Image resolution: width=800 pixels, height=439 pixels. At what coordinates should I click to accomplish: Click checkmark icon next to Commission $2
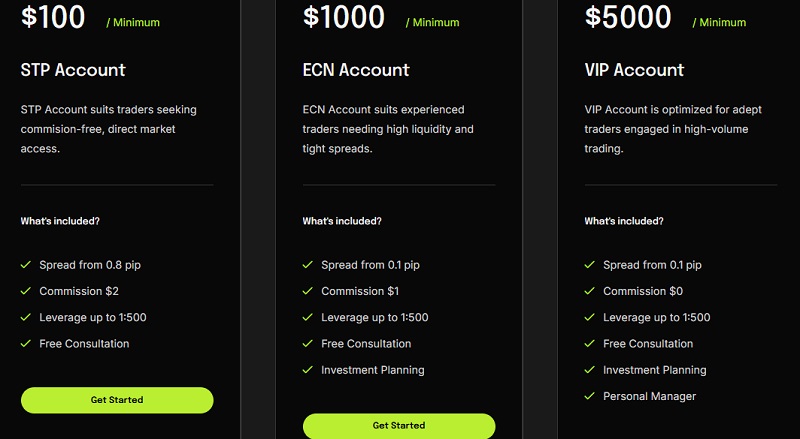[26, 292]
